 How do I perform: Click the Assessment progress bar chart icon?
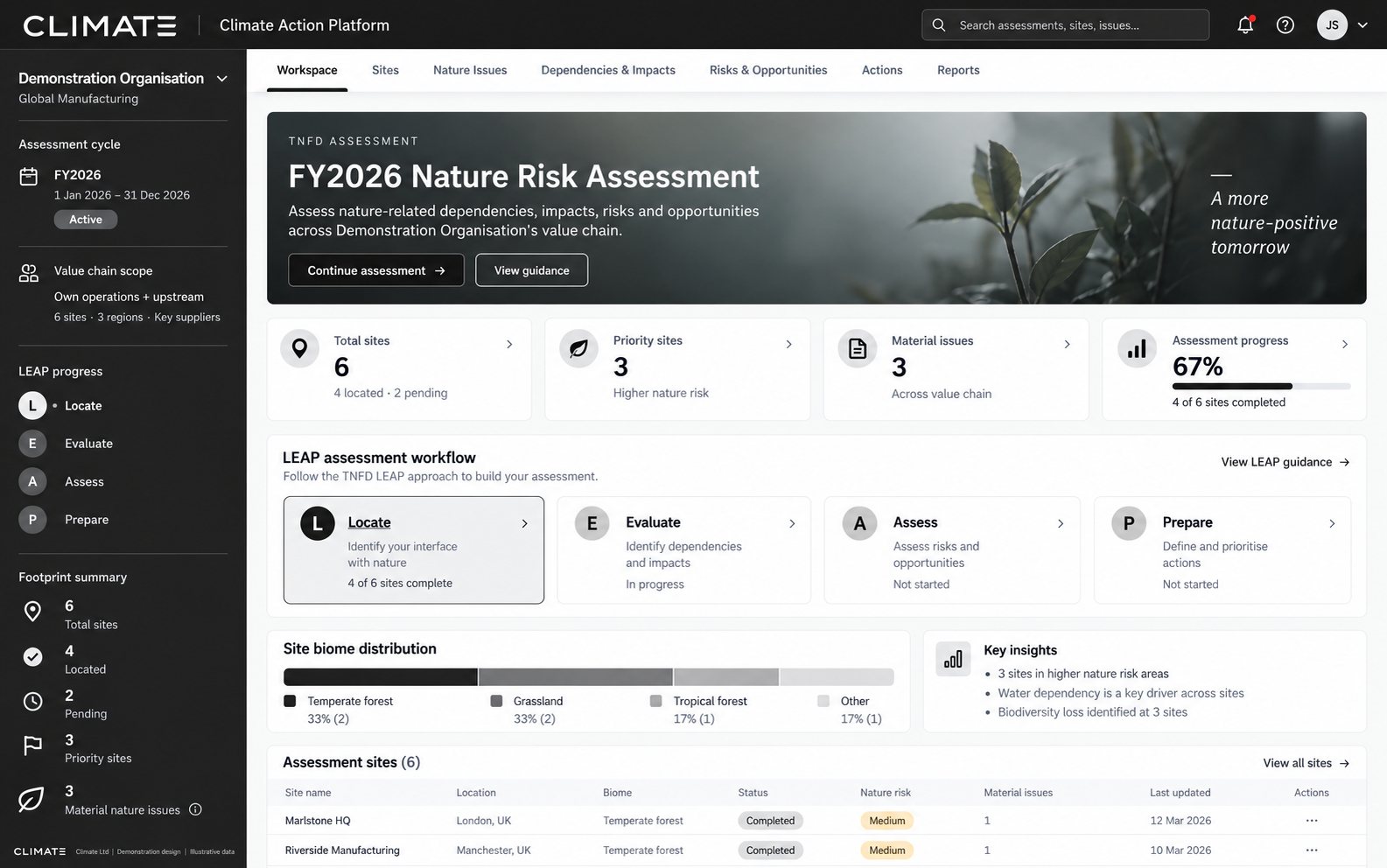1137,349
